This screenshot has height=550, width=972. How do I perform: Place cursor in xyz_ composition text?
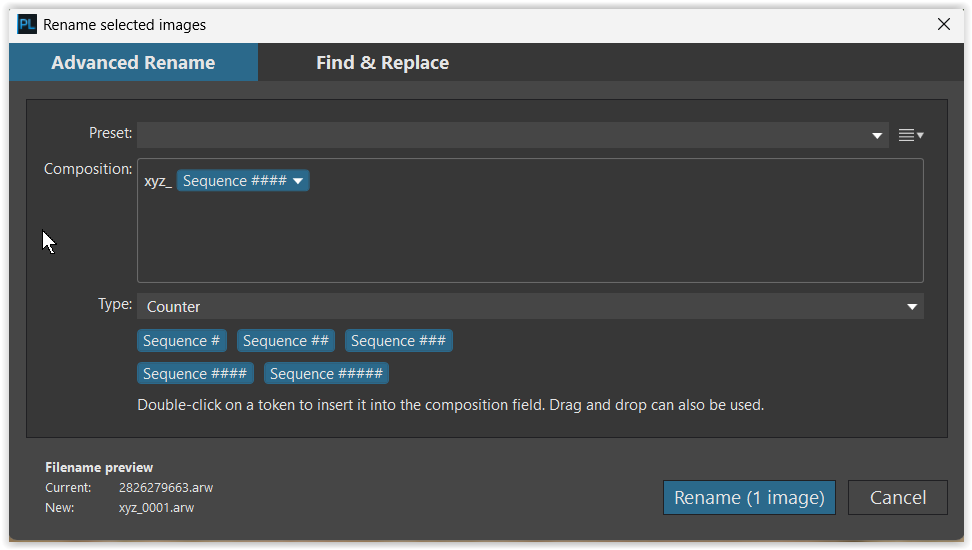157,181
